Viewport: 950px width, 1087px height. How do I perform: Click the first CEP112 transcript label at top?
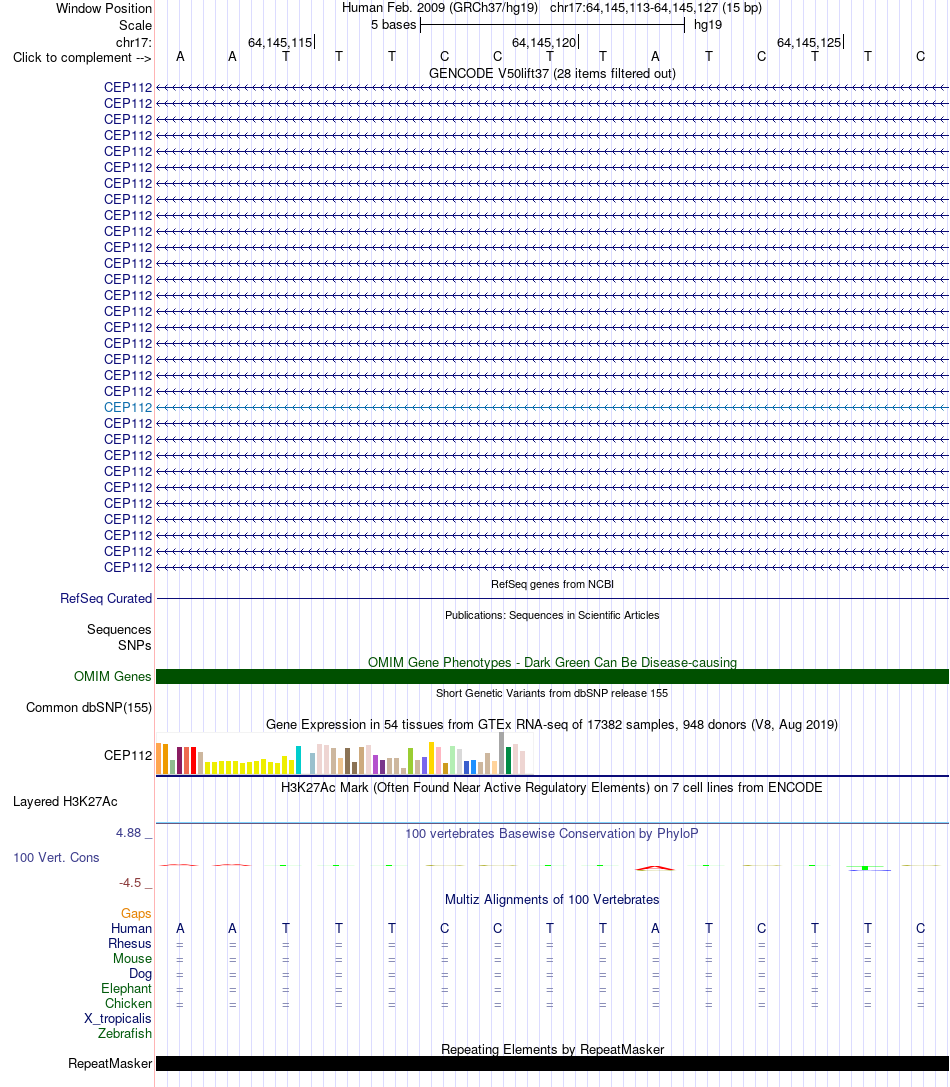(x=128, y=87)
